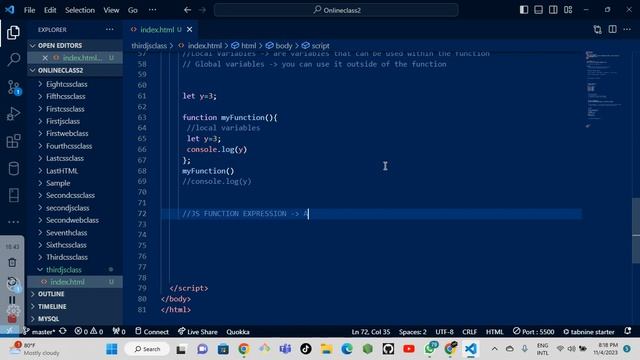Click the editor vertical scrollbar thumb

pyautogui.click(x=636, y=231)
